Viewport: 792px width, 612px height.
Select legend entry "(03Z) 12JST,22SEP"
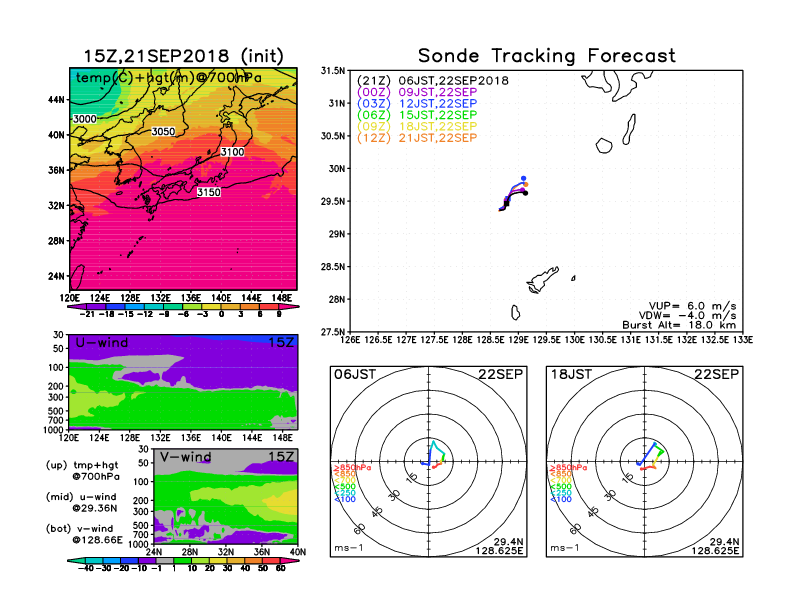click(417, 104)
